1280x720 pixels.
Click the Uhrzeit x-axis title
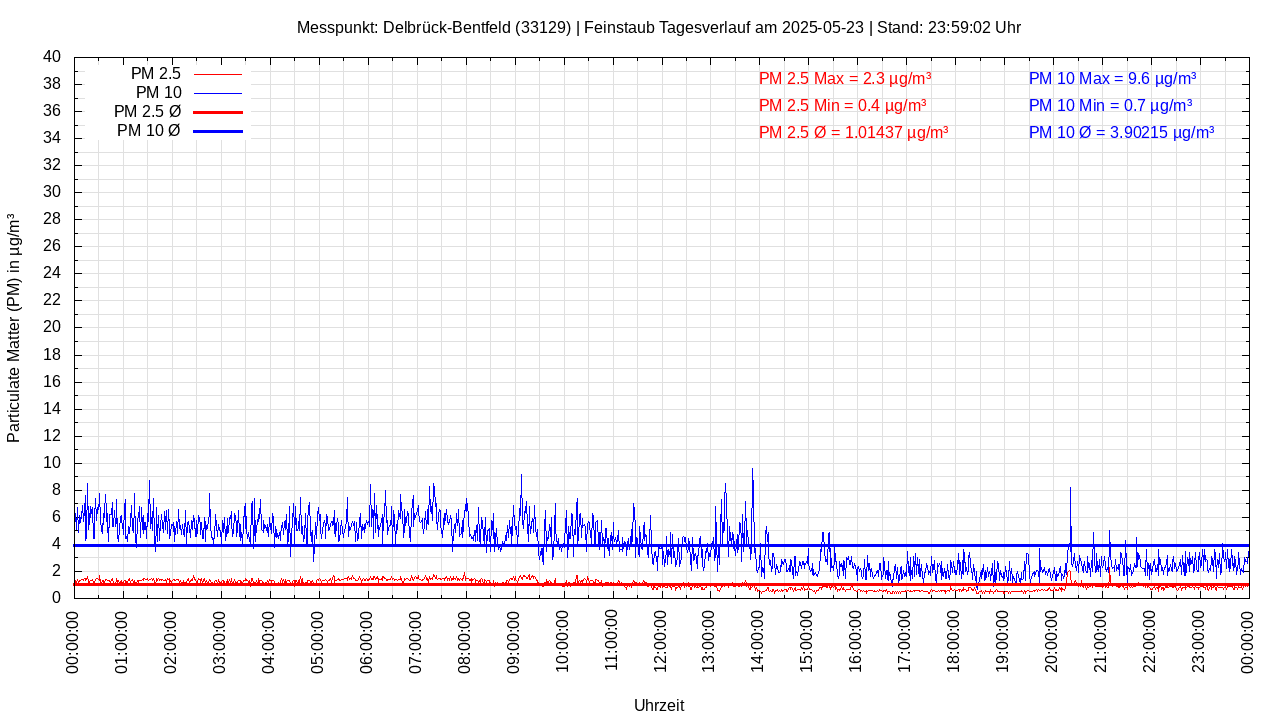point(659,705)
